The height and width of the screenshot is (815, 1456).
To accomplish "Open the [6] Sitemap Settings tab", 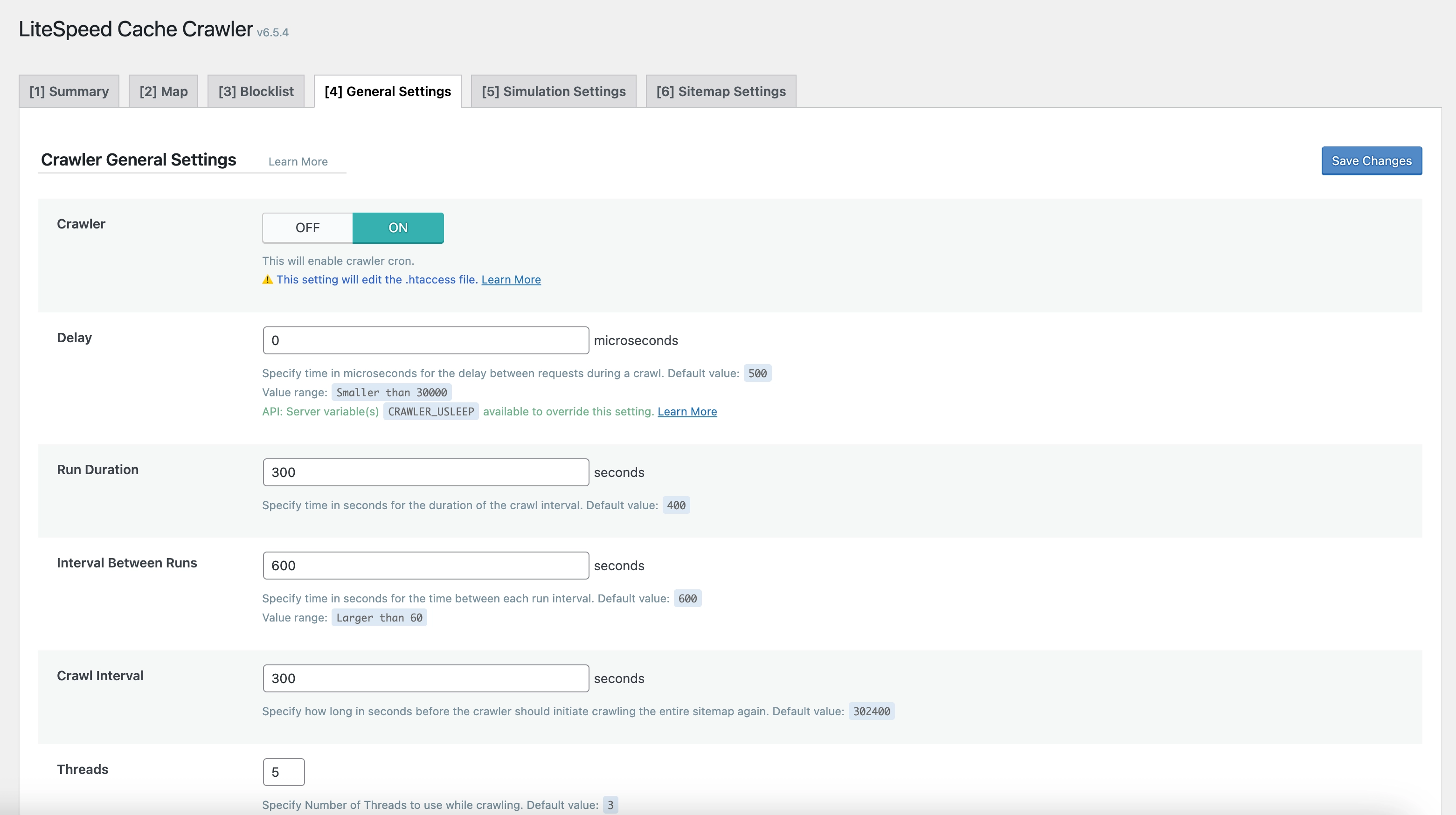I will click(x=721, y=91).
